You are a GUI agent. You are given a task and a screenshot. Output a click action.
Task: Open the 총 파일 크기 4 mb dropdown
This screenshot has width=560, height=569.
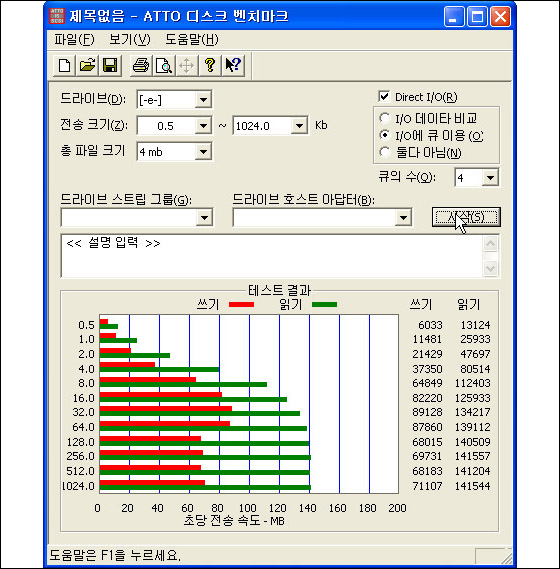coord(203,152)
